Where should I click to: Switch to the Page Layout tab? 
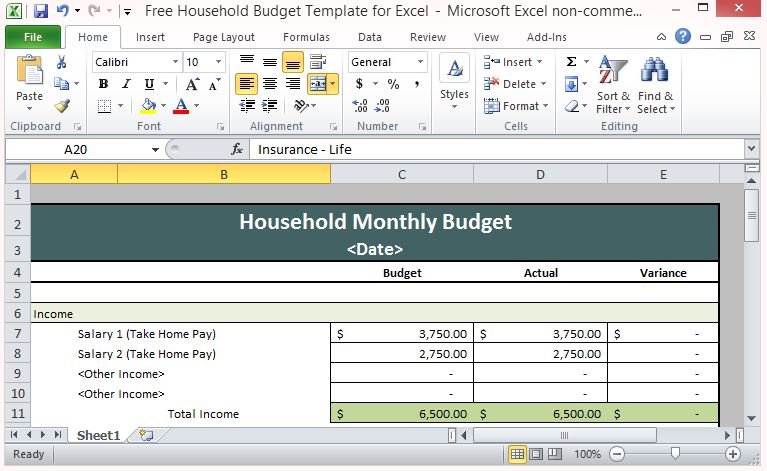[224, 37]
